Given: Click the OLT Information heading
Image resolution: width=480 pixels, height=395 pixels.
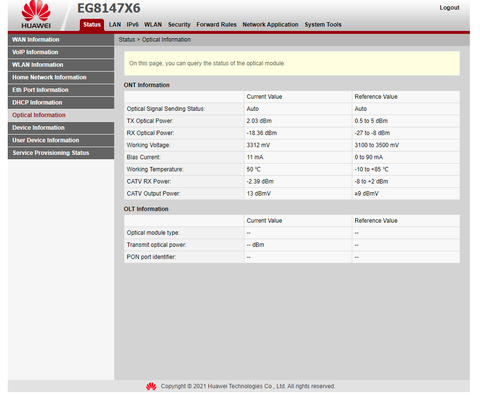Looking at the screenshot, I should coord(146,209).
